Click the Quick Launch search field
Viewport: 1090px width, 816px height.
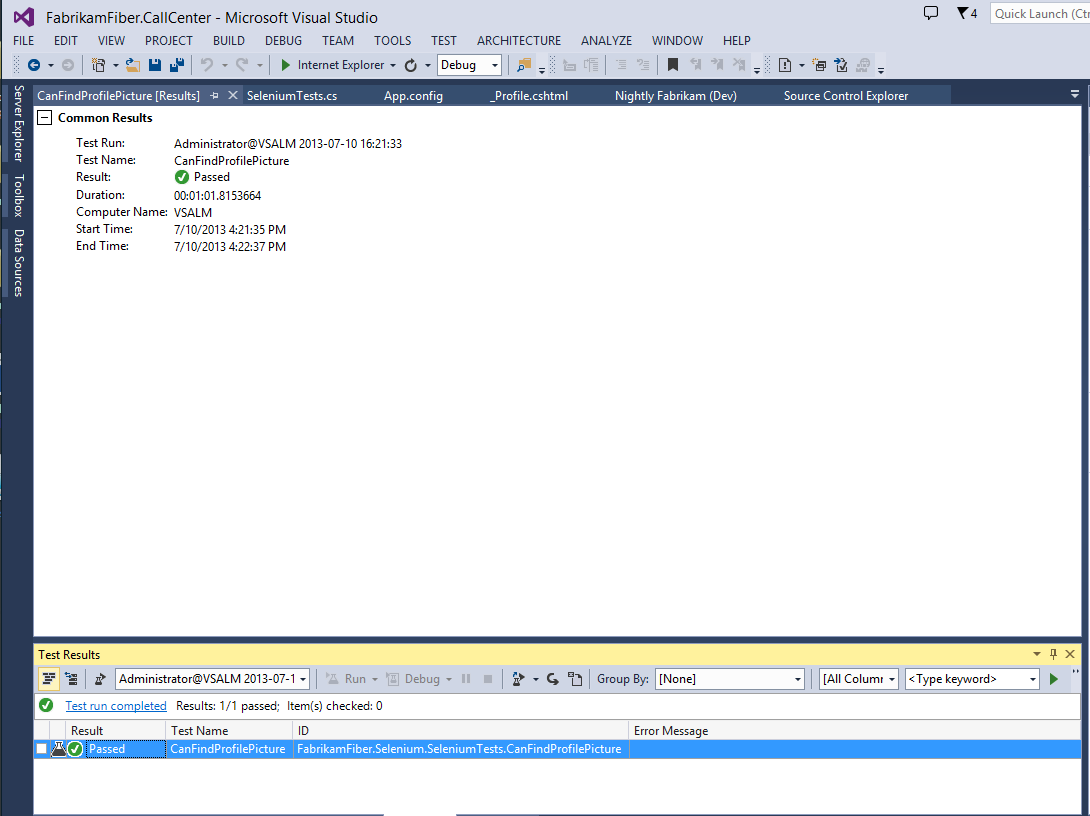pyautogui.click(x=1040, y=13)
